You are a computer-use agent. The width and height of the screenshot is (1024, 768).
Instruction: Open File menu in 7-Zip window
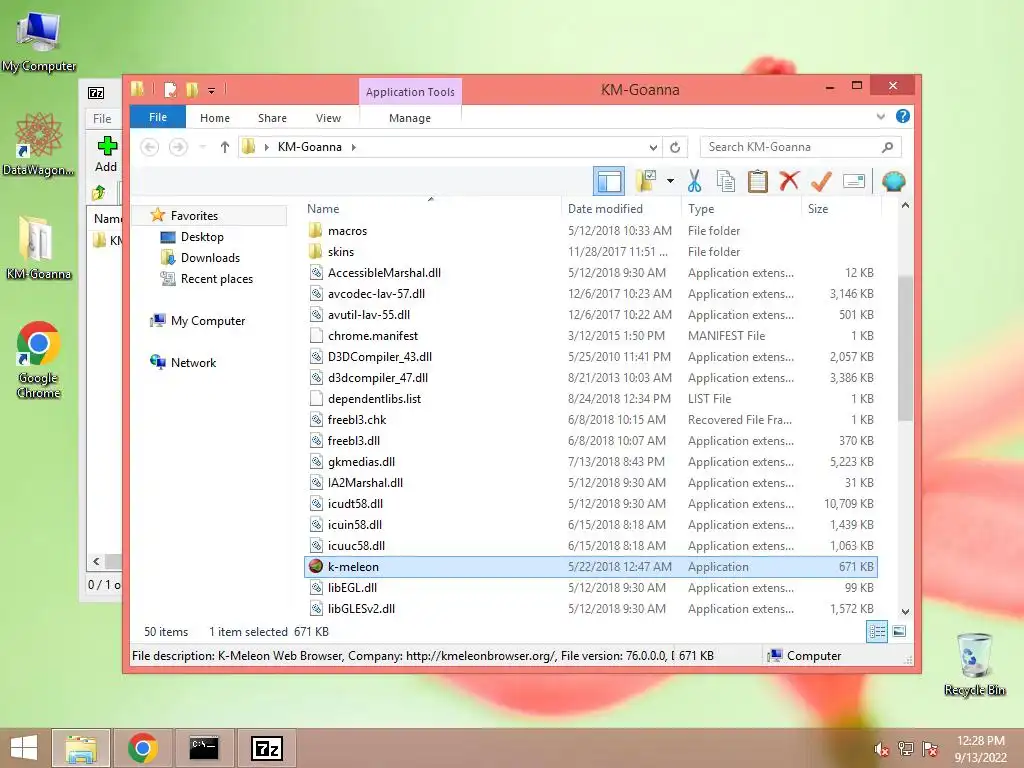coord(102,119)
